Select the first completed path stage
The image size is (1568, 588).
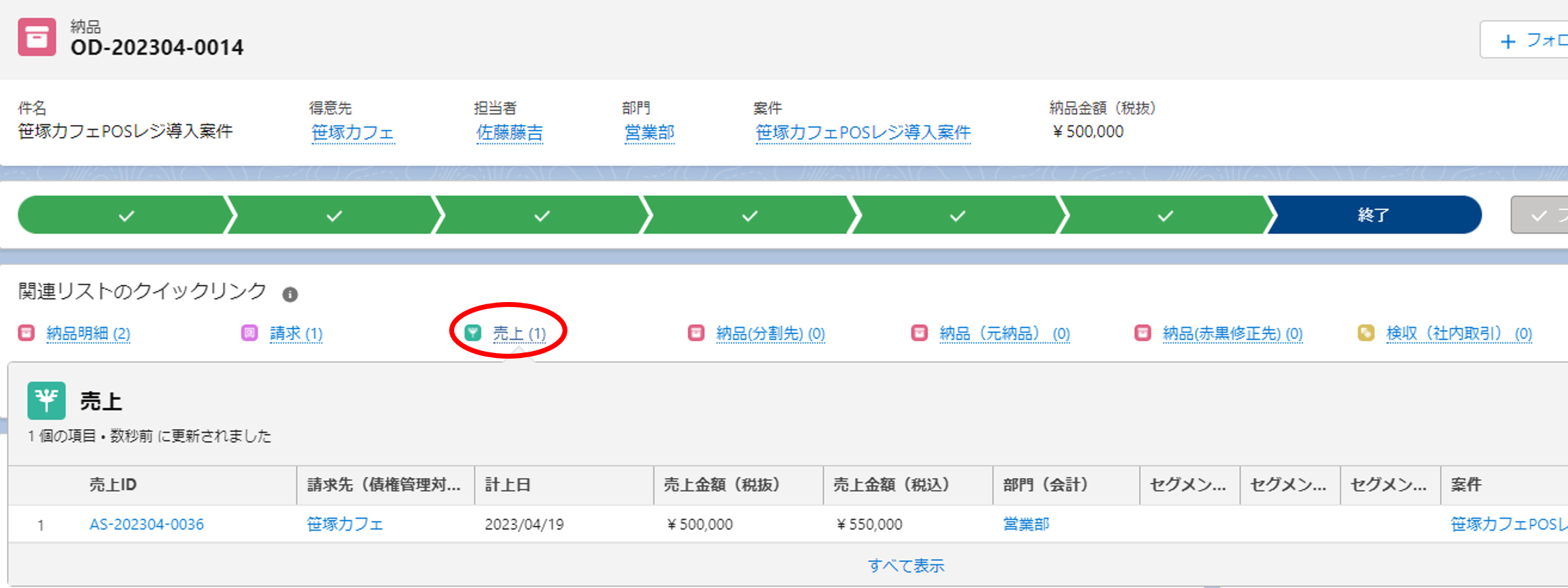126,215
